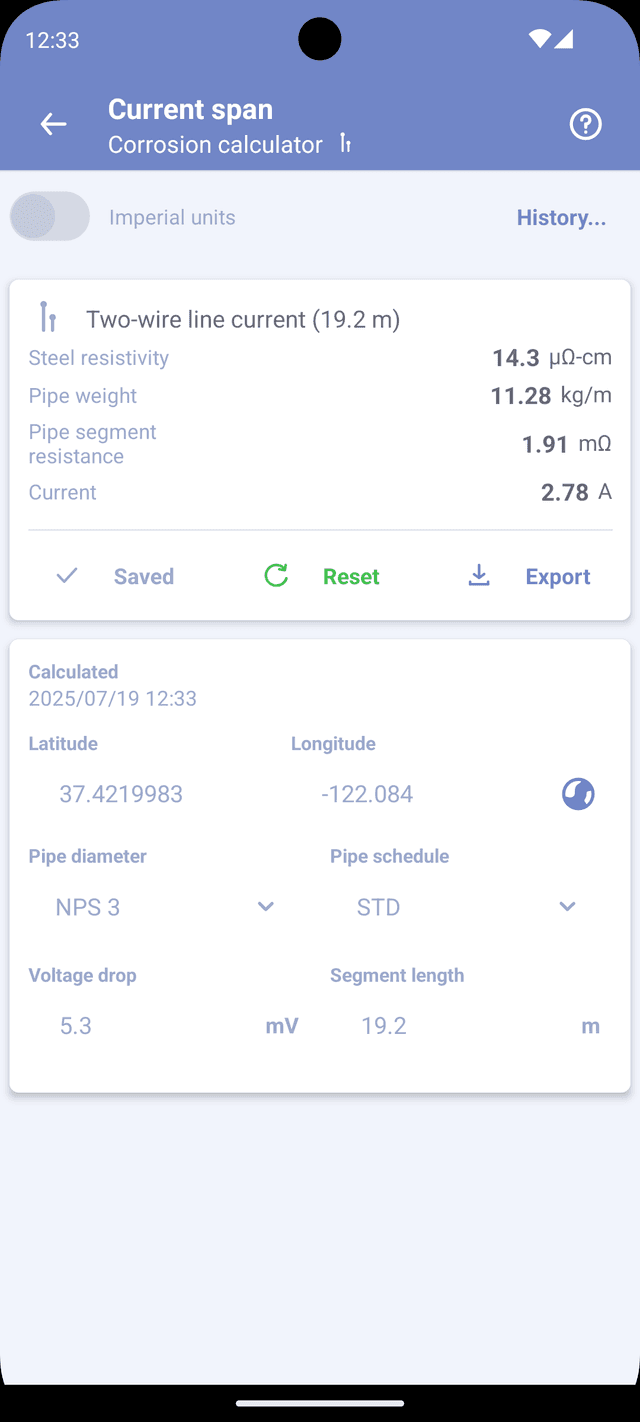Edit the Segment length field
640x1422 pixels.
450,1026
